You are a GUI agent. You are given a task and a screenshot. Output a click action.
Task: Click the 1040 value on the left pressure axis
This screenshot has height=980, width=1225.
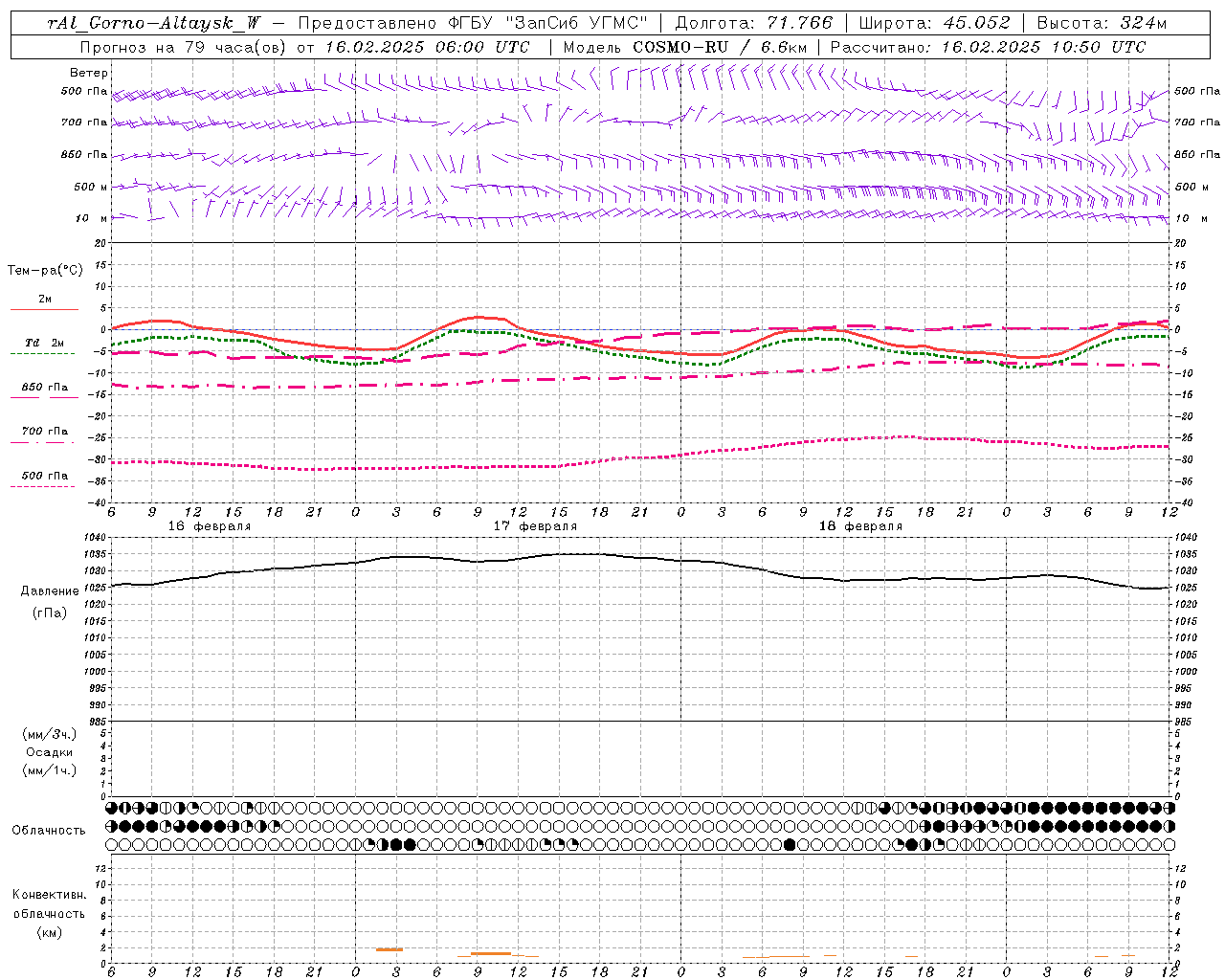pyautogui.click(x=98, y=538)
